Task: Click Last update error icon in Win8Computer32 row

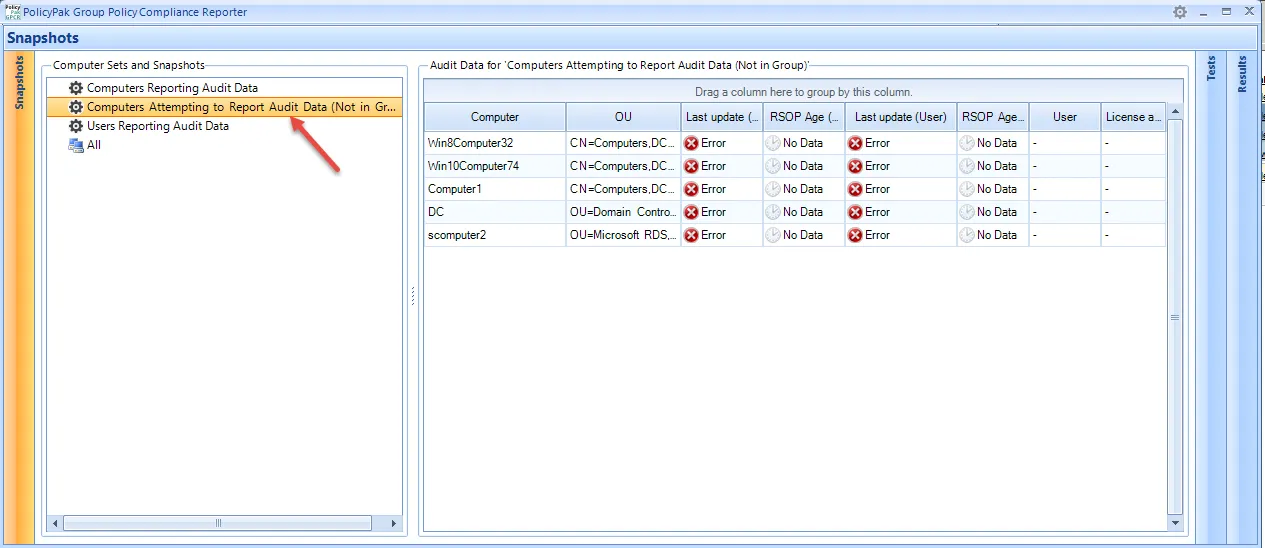Action: [691, 143]
